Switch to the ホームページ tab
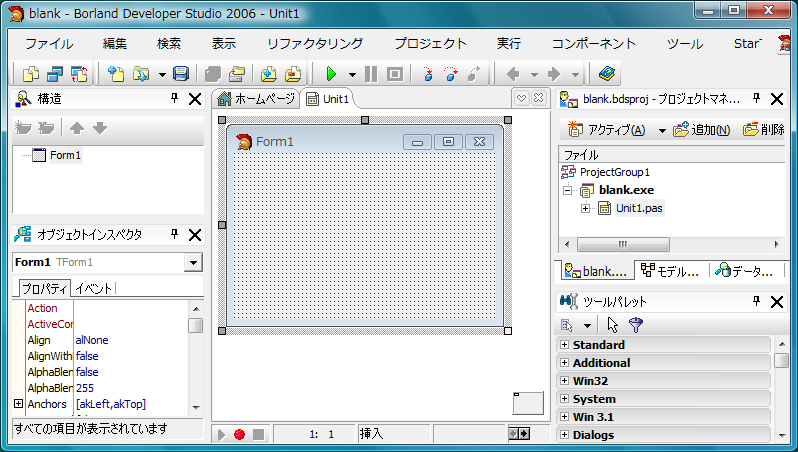This screenshot has width=798, height=452. click(256, 99)
